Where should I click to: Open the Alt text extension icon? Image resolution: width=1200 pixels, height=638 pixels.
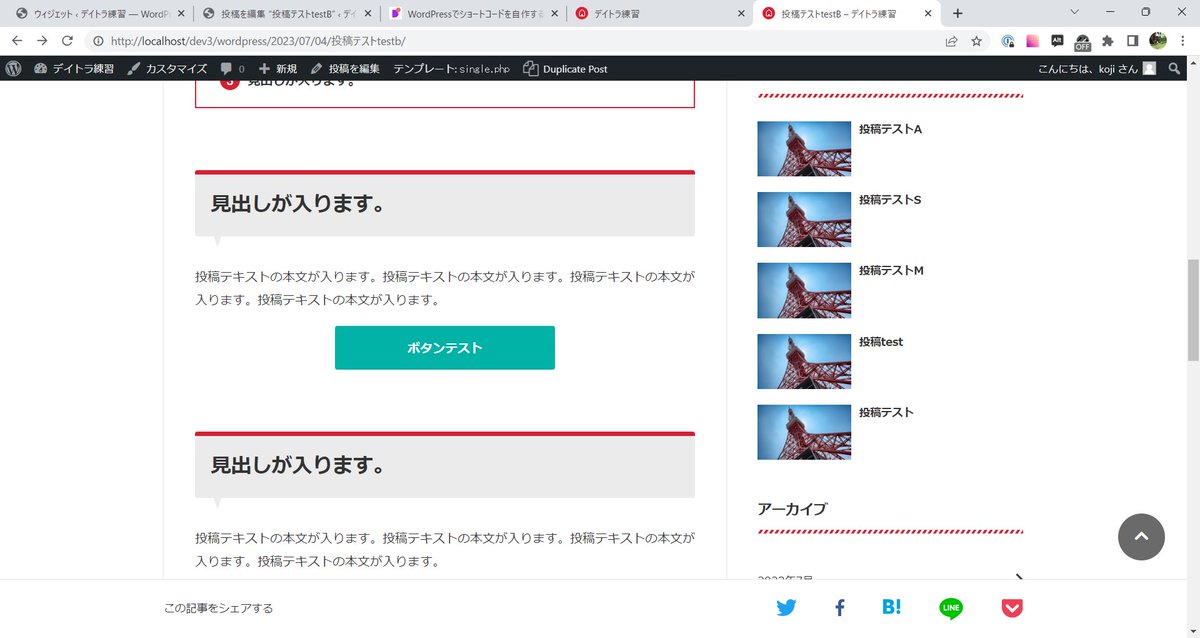coord(1058,41)
